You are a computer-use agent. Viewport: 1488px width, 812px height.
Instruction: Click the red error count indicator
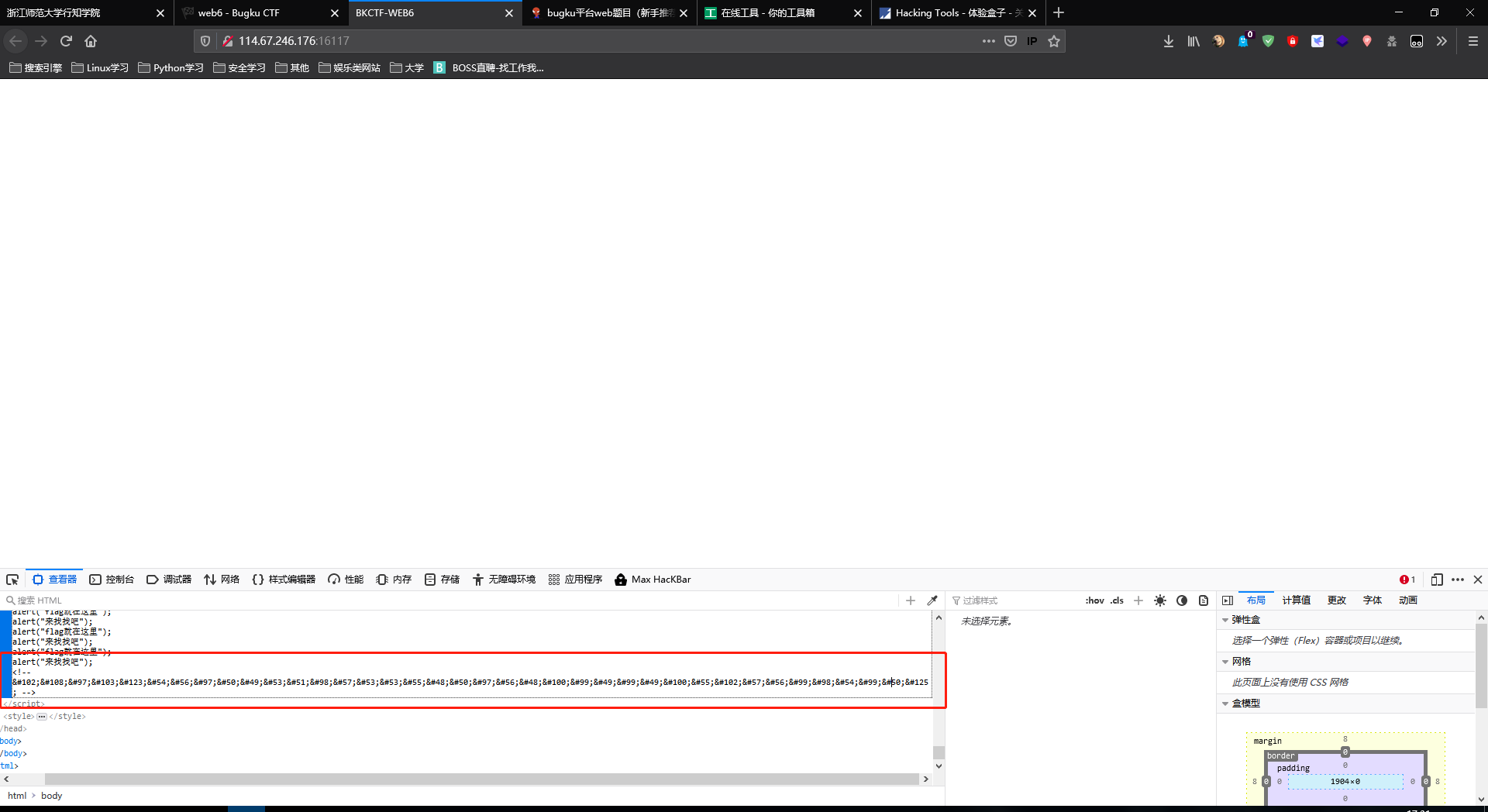tap(1407, 580)
